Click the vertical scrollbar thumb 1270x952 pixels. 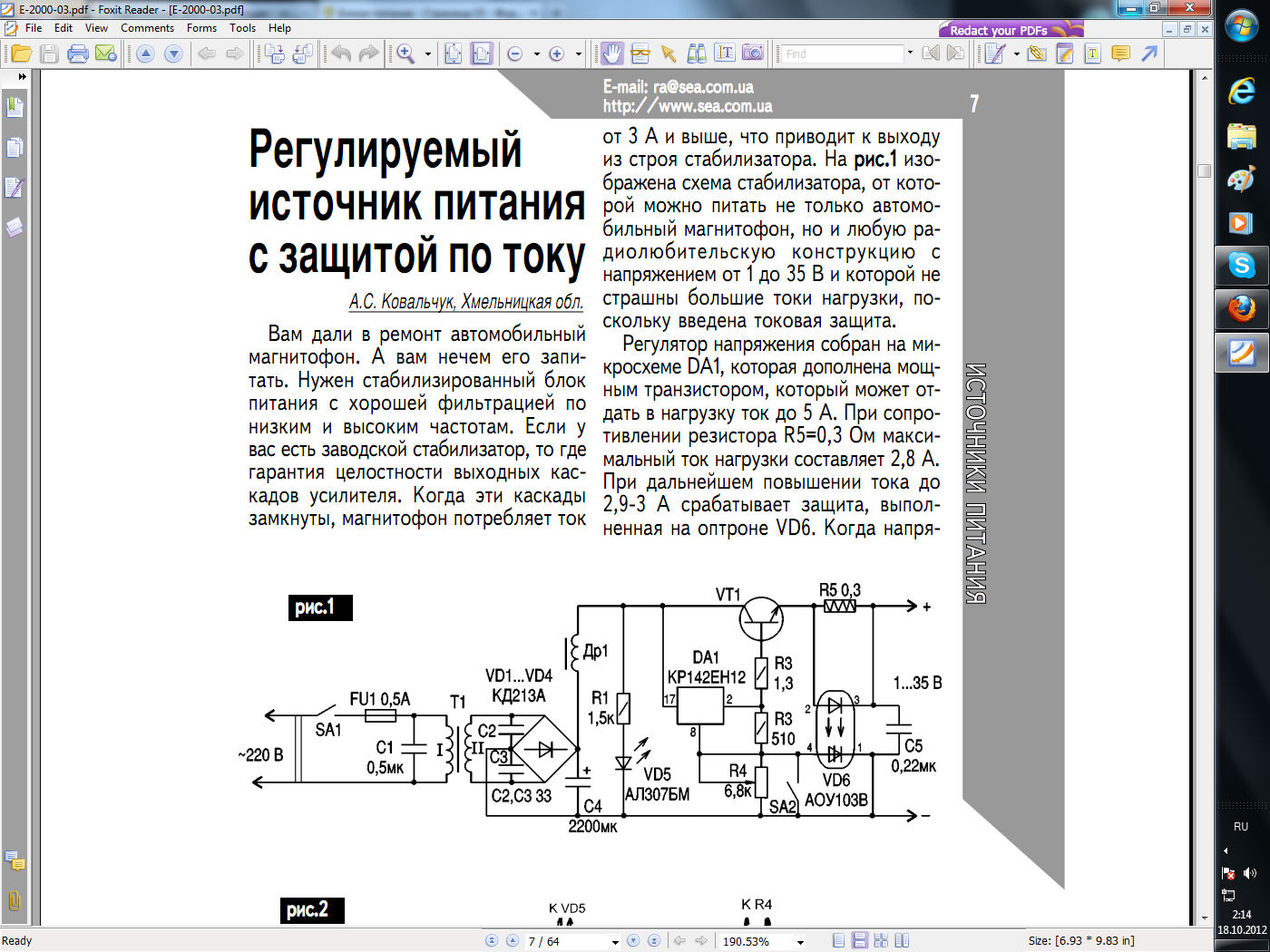coord(1205,170)
